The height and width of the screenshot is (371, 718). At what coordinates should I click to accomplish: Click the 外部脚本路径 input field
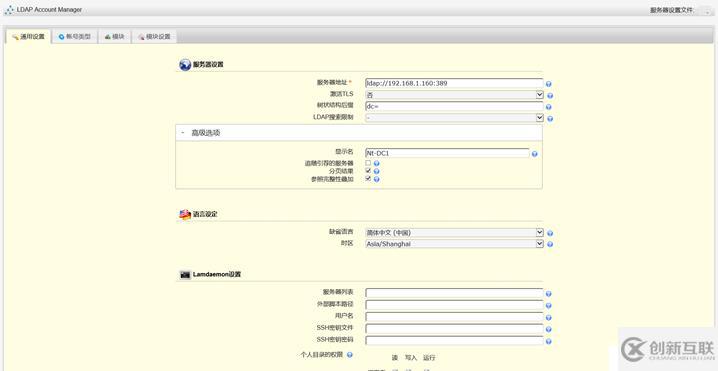[454, 305]
